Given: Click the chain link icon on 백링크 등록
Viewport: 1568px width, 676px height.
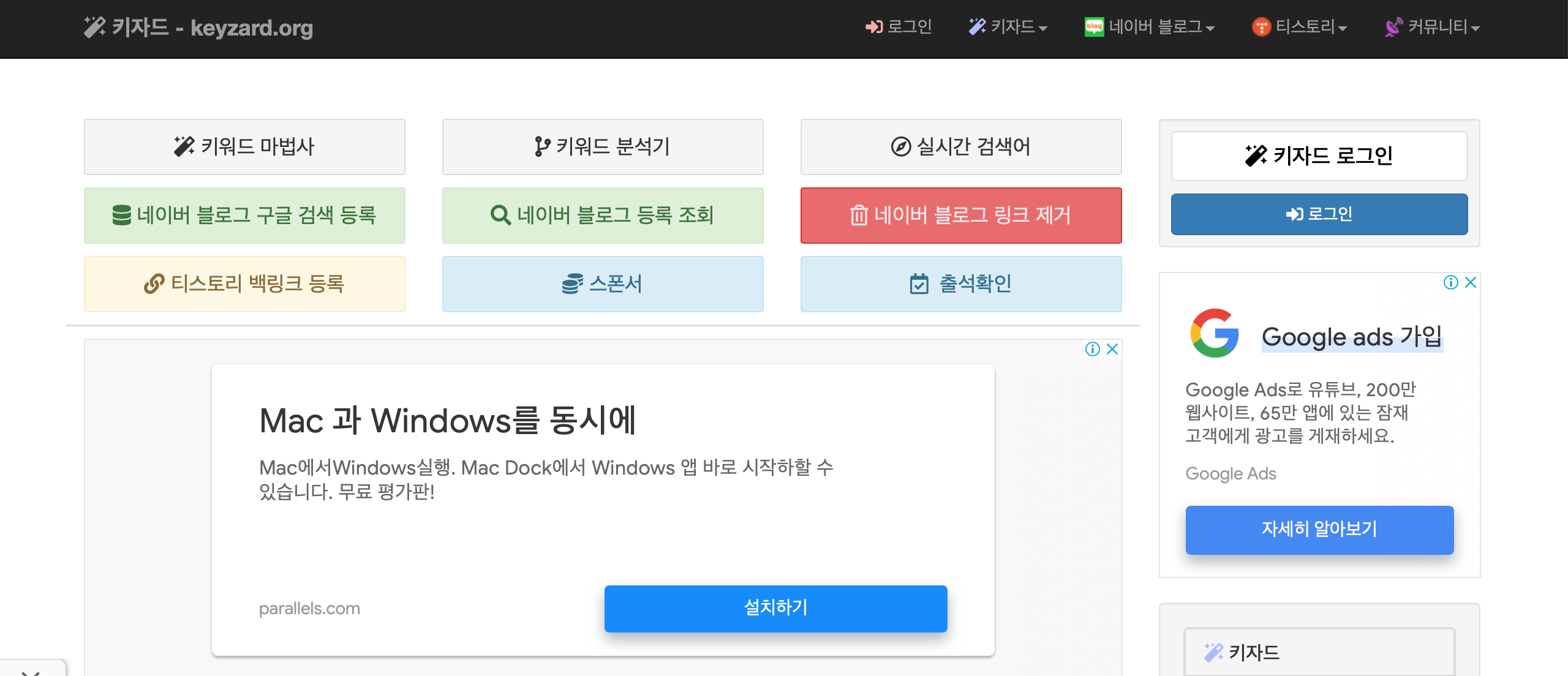Looking at the screenshot, I should (154, 284).
